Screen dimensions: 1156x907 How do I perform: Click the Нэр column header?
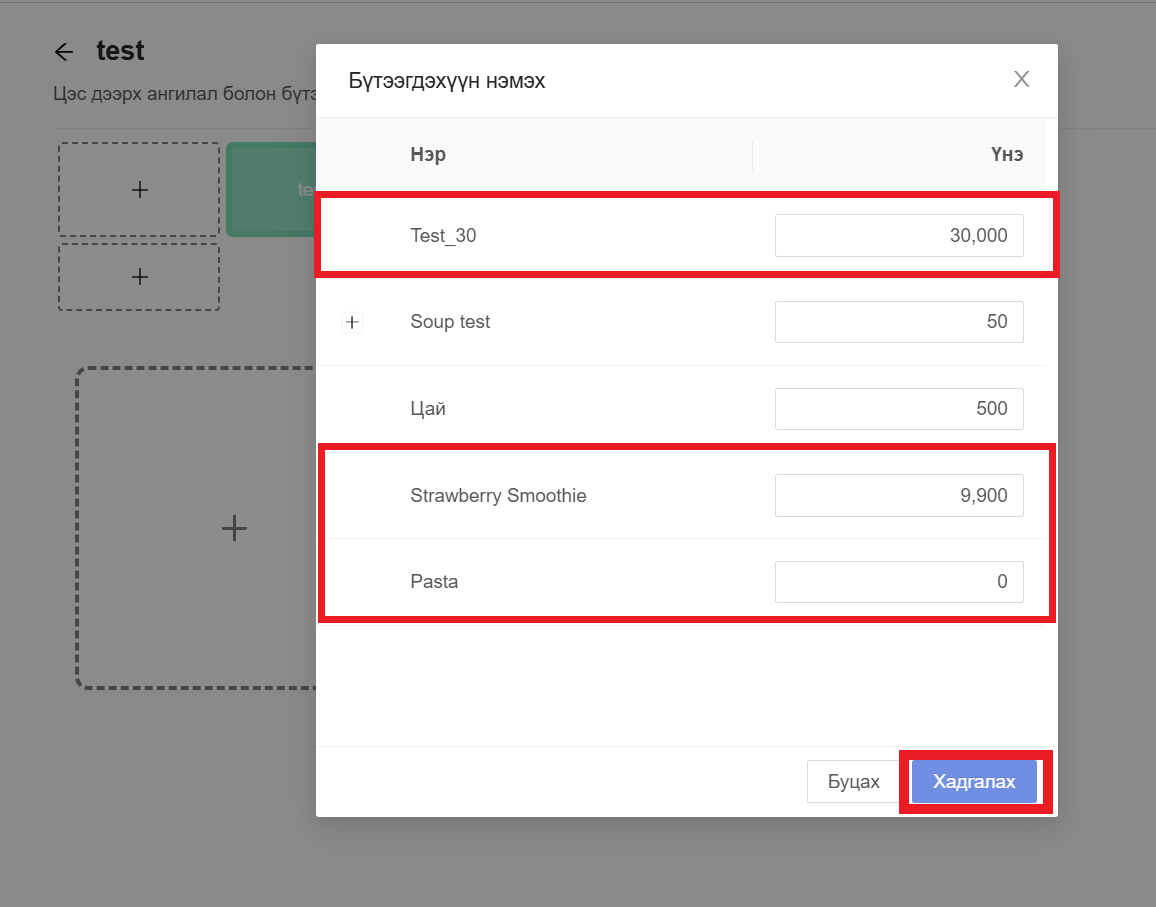tap(428, 155)
